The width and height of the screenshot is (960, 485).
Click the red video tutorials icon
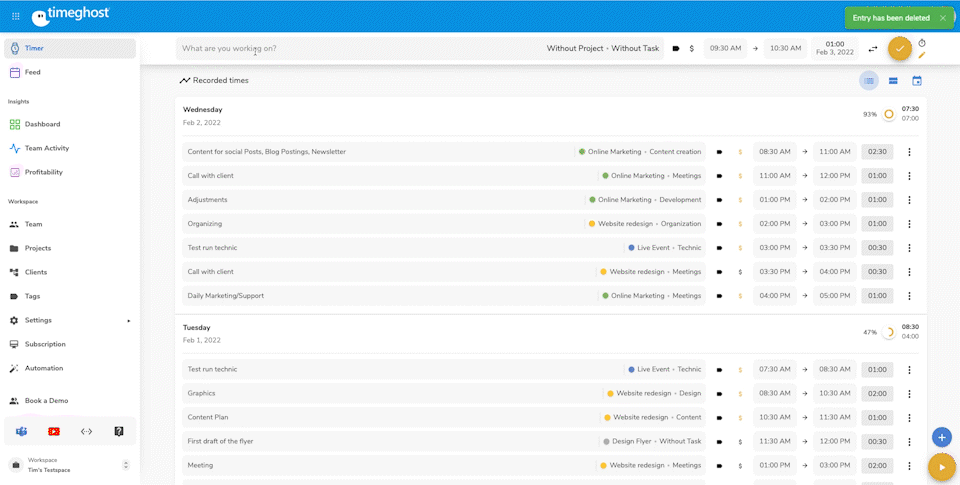54,431
